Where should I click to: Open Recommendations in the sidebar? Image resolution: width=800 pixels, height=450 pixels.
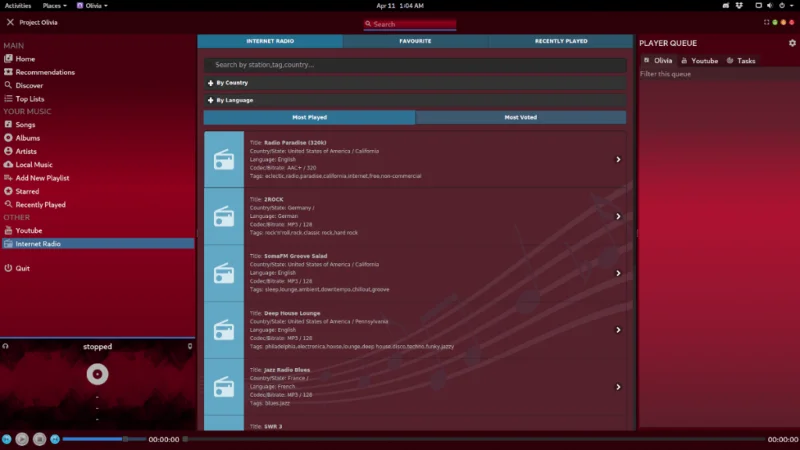click(39, 72)
